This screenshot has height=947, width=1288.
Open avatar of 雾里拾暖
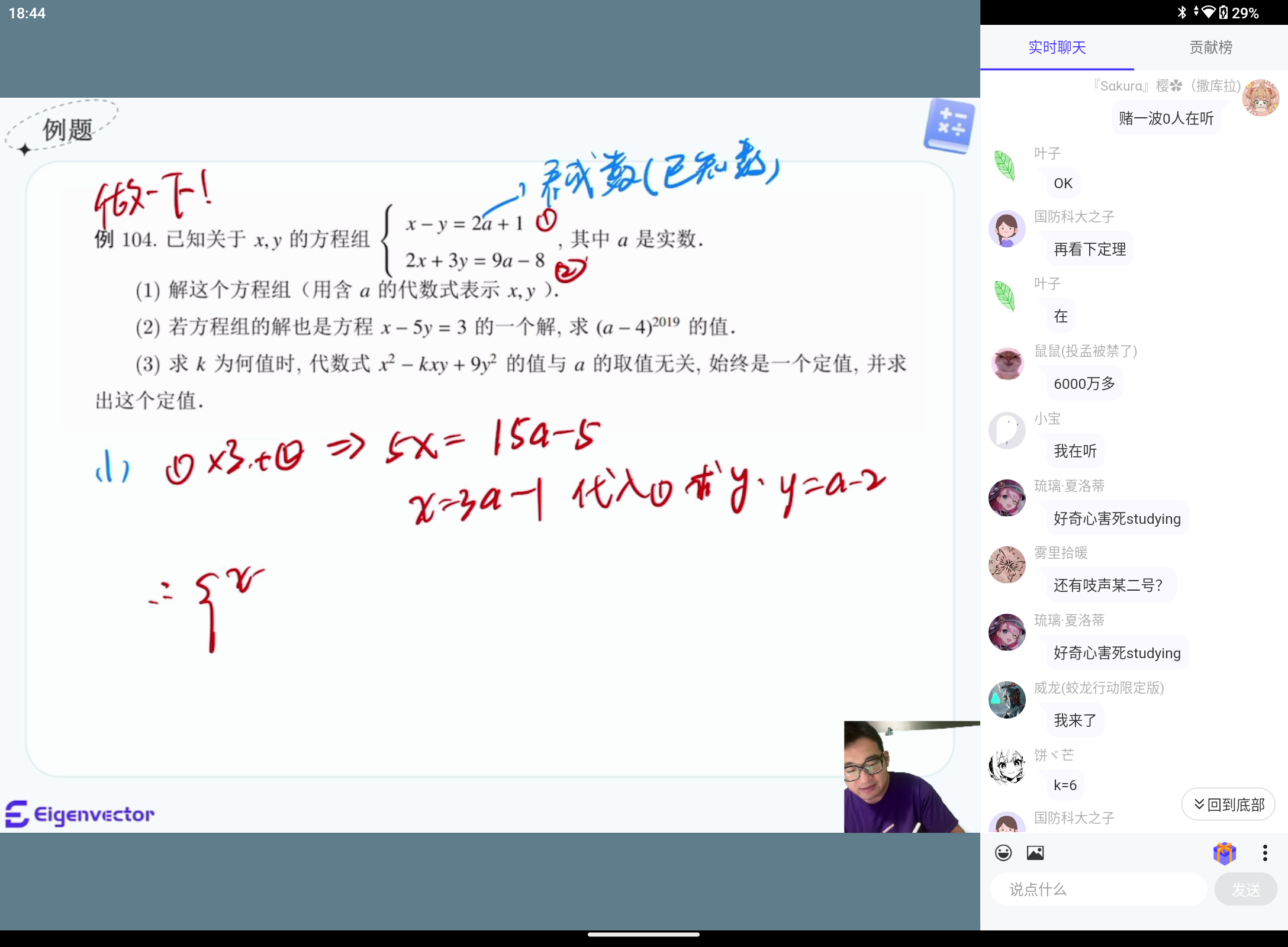tap(1007, 565)
